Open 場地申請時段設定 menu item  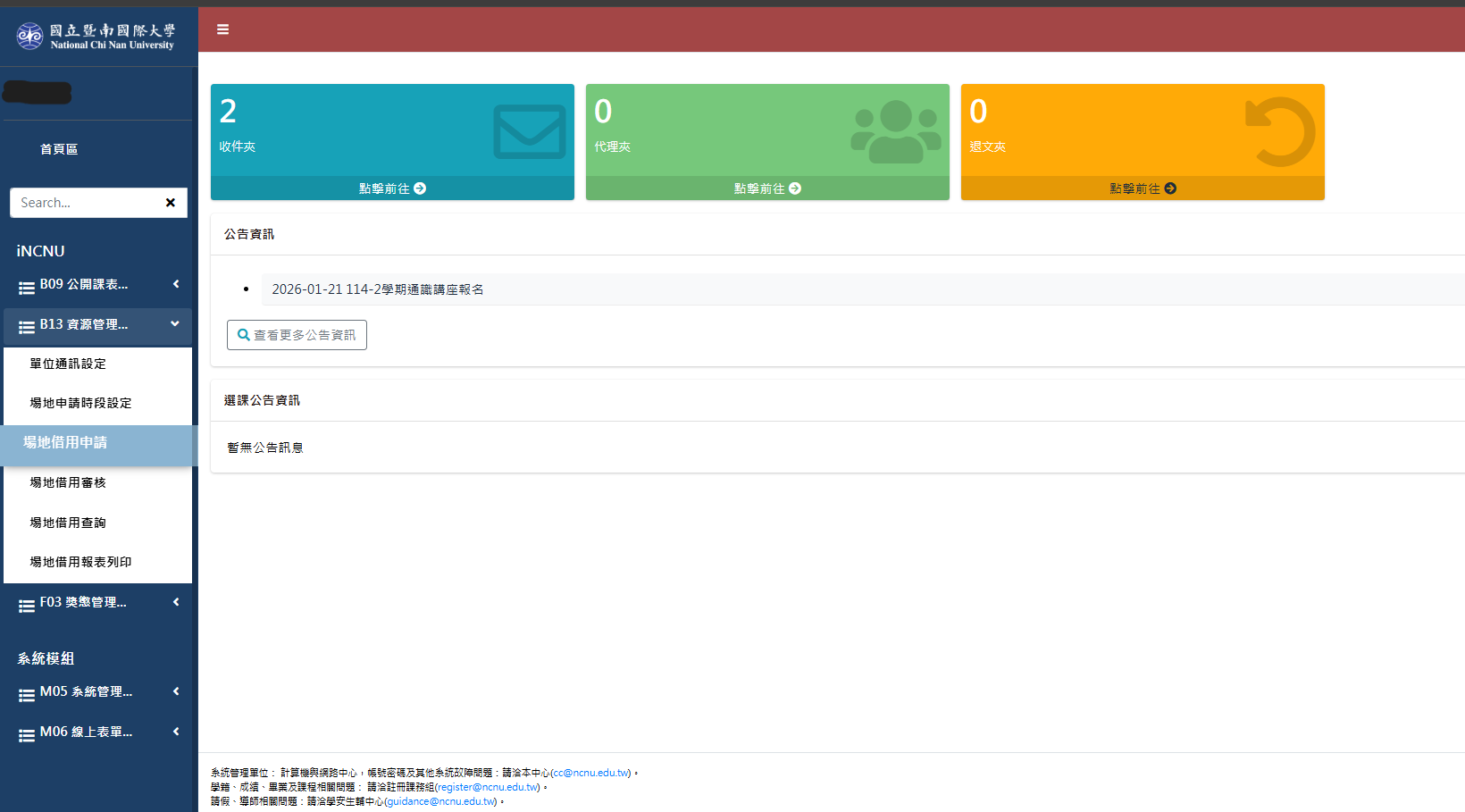point(80,403)
